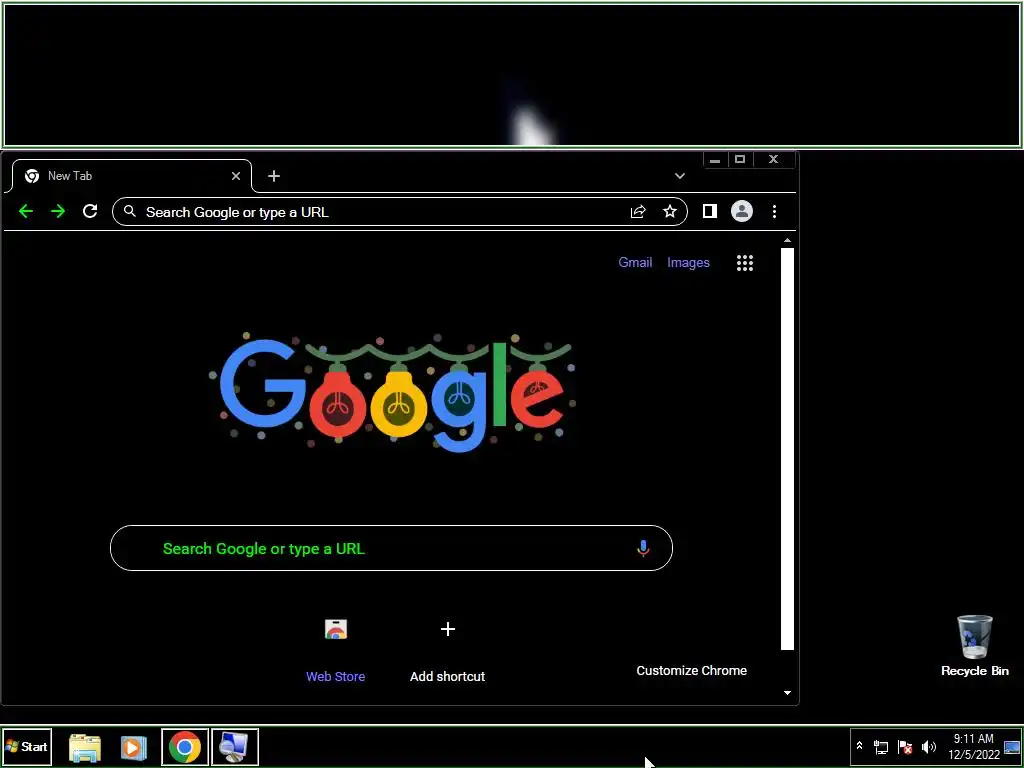This screenshot has height=768, width=1024.
Task: Open the Google apps grid
Action: (745, 263)
